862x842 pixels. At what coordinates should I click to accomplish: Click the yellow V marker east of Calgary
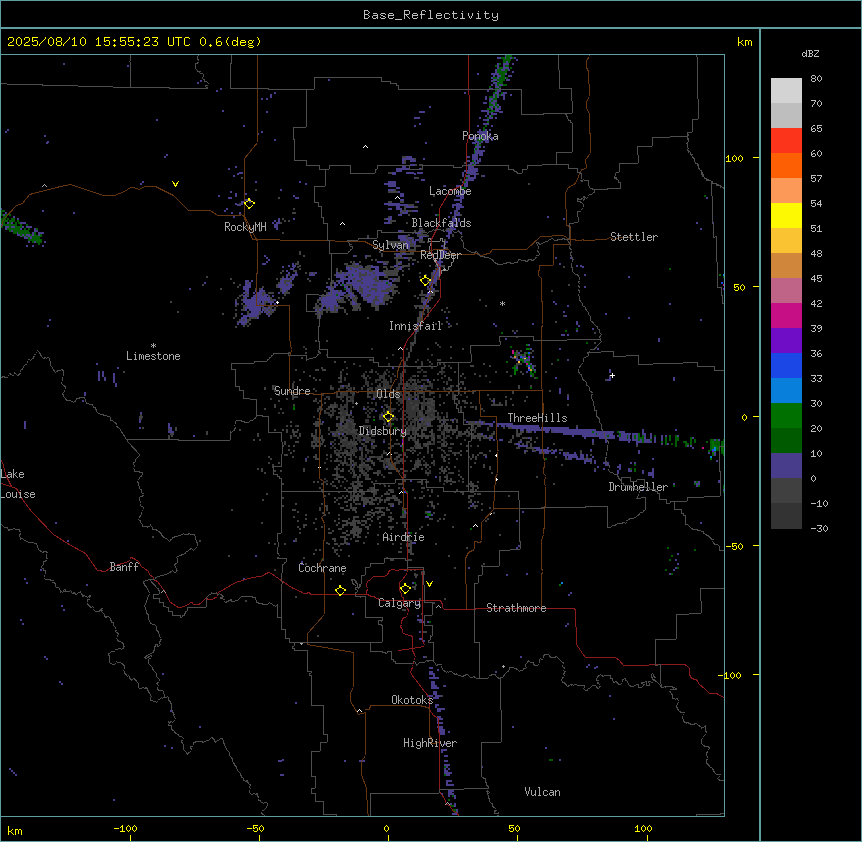coord(429,584)
